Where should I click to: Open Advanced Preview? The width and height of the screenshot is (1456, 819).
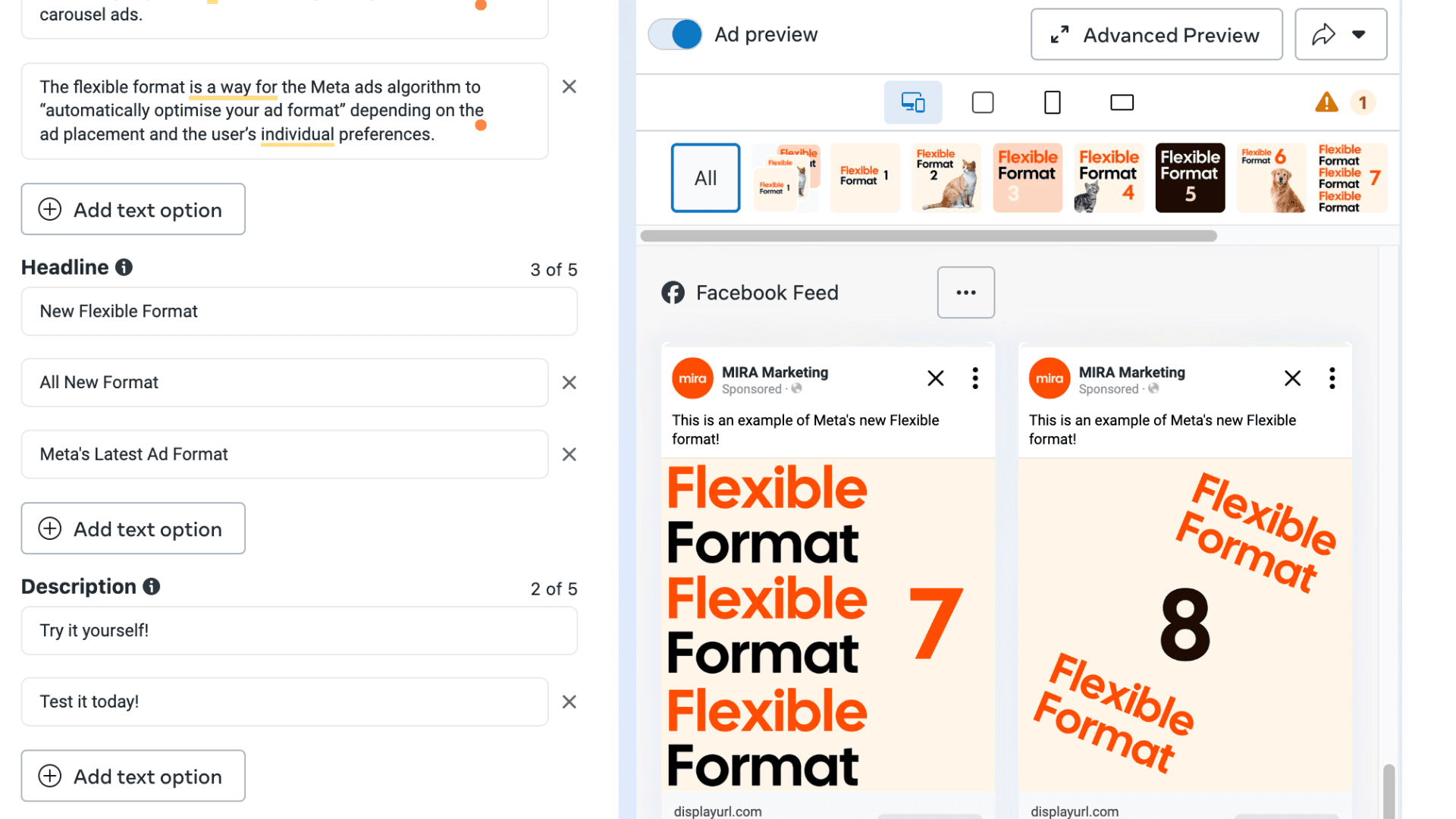point(1155,33)
